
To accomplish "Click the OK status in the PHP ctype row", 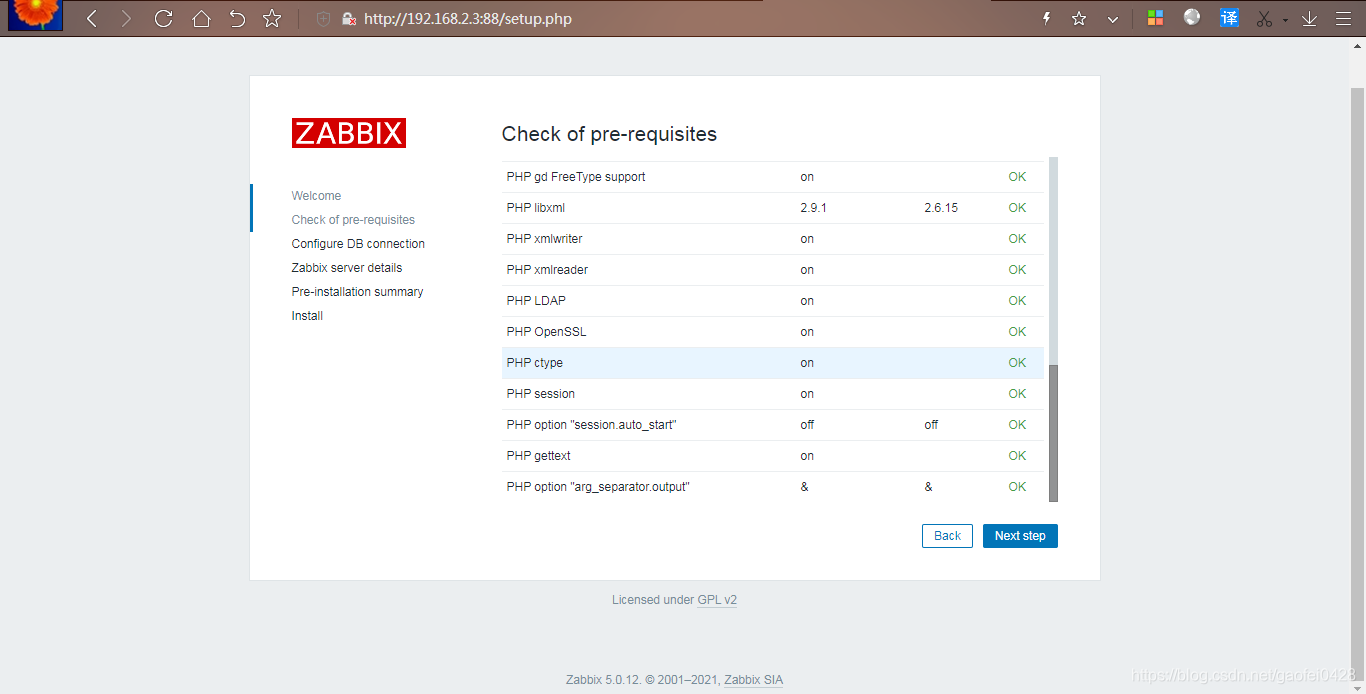I will coord(1017,363).
